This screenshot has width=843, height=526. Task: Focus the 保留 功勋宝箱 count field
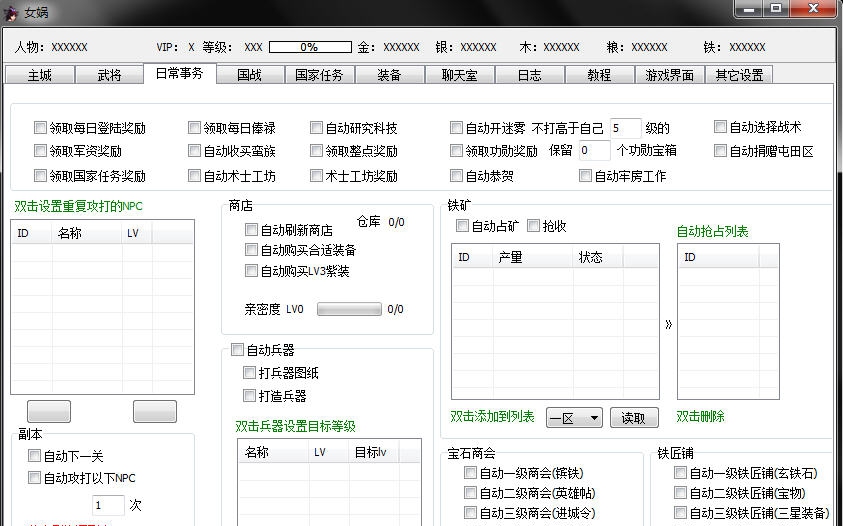click(x=594, y=151)
